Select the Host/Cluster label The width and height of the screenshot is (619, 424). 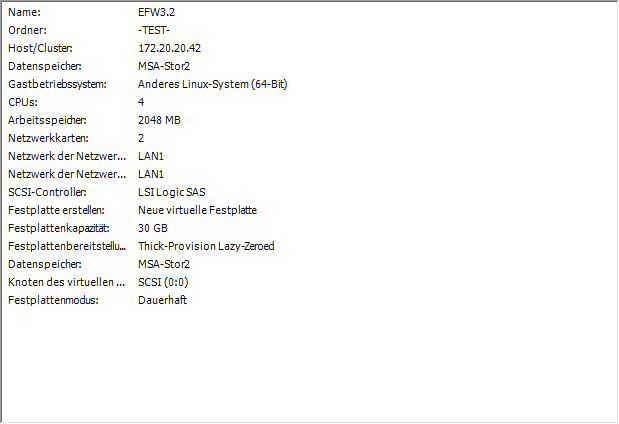(40, 48)
